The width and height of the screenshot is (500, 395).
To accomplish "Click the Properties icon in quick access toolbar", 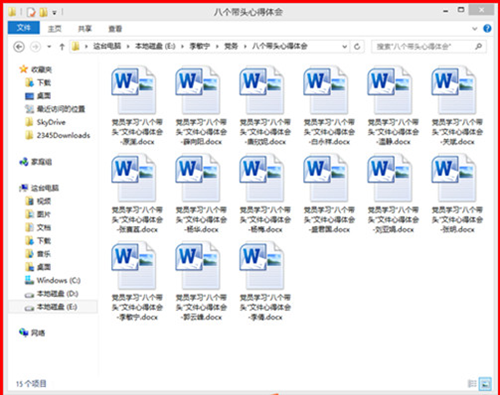I will pyautogui.click(x=31, y=12).
